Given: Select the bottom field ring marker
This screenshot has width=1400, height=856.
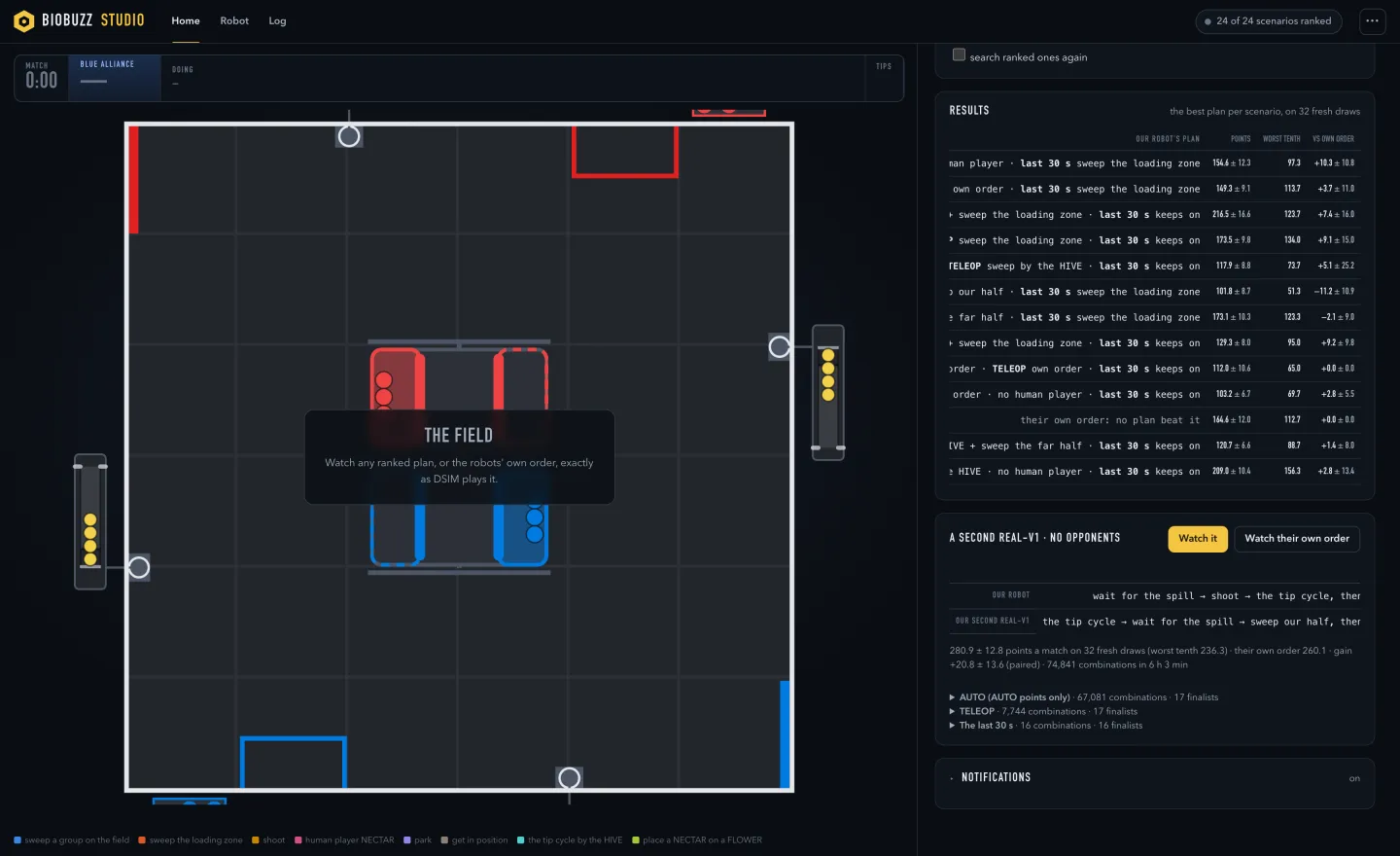Looking at the screenshot, I should click(x=570, y=778).
